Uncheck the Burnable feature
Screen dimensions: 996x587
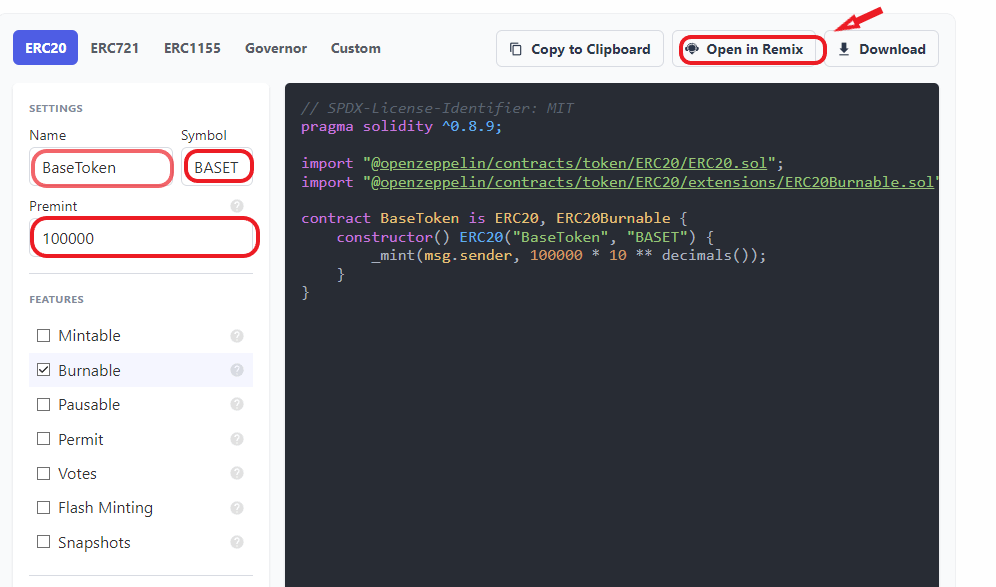[x=43, y=370]
